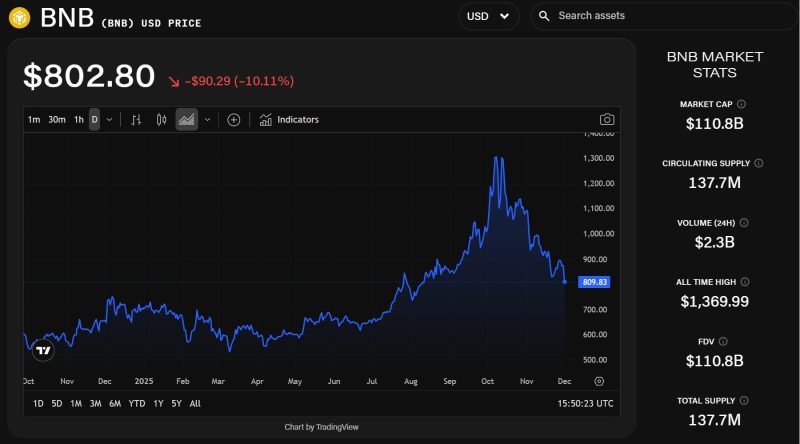Click the TradingView logo on the chart
Screen dimensions: 800x444
[x=43, y=350]
